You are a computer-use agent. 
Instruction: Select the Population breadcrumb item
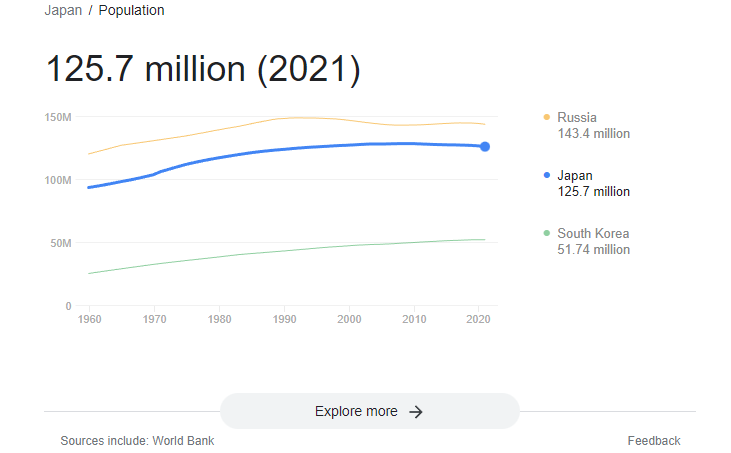pos(131,10)
